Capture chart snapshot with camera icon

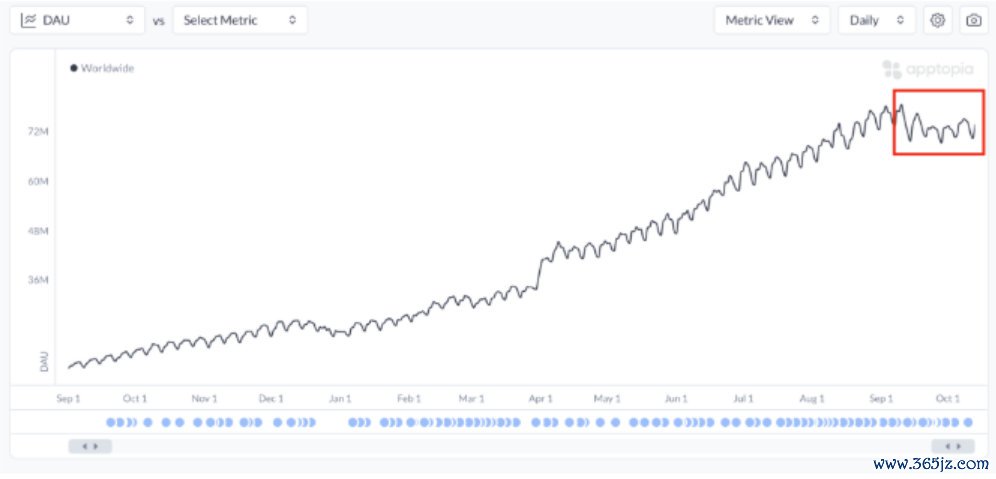[973, 20]
